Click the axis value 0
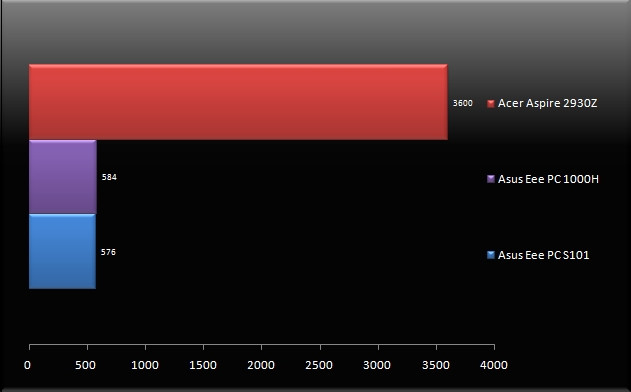Image resolution: width=631 pixels, height=392 pixels. (27, 365)
